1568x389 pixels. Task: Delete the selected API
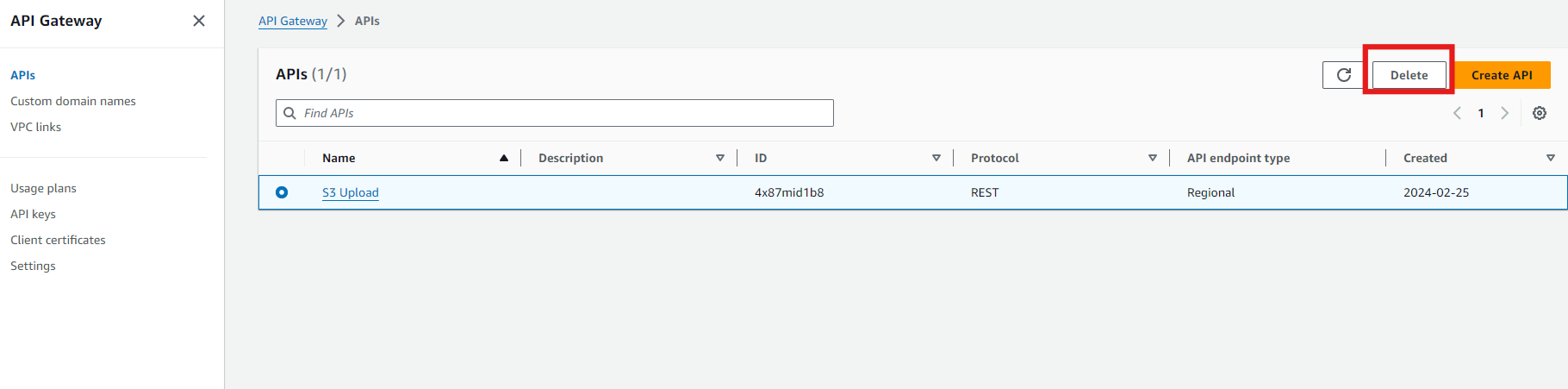pyautogui.click(x=1409, y=75)
